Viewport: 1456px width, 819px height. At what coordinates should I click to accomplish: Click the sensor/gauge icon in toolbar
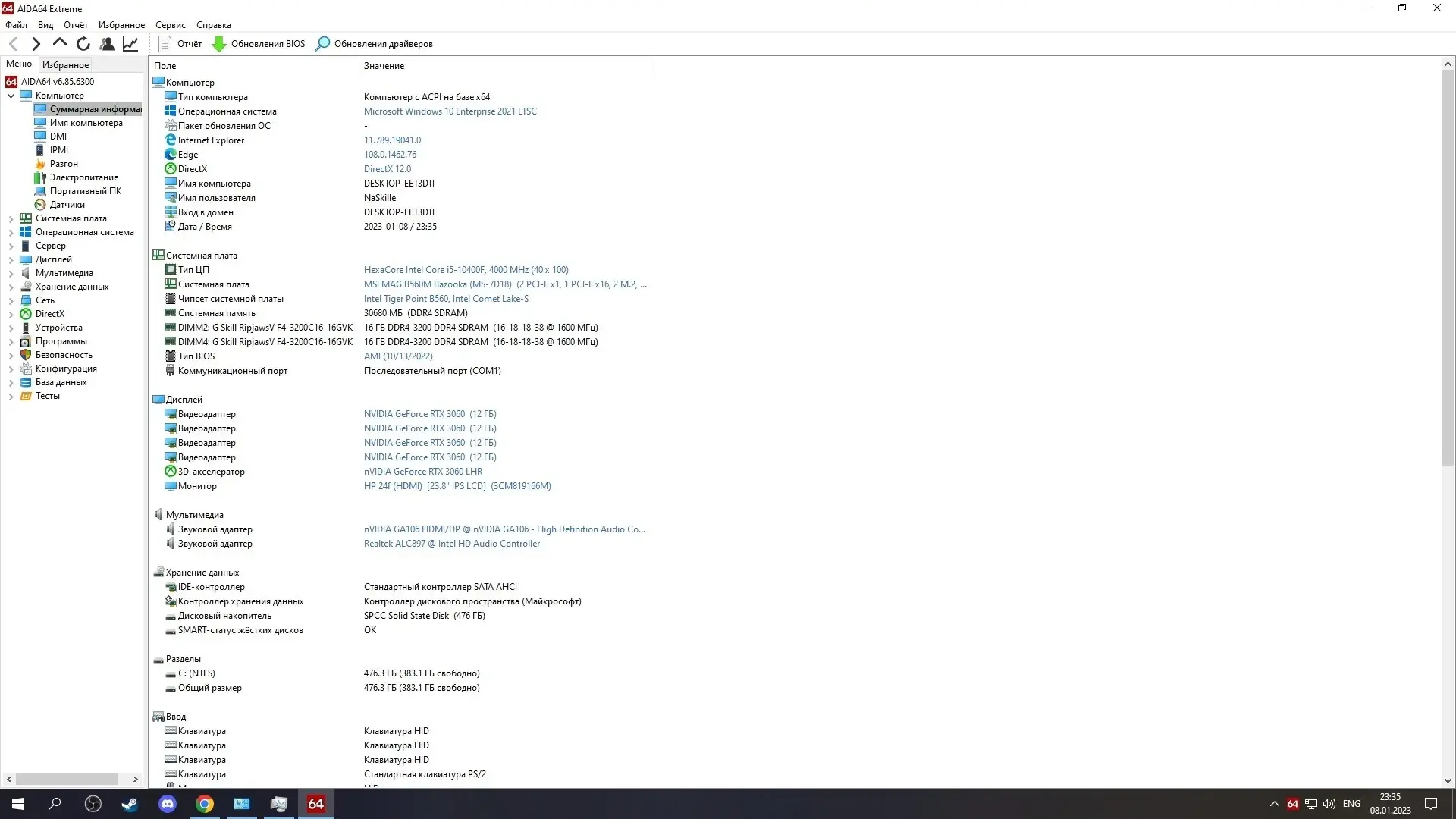(131, 43)
